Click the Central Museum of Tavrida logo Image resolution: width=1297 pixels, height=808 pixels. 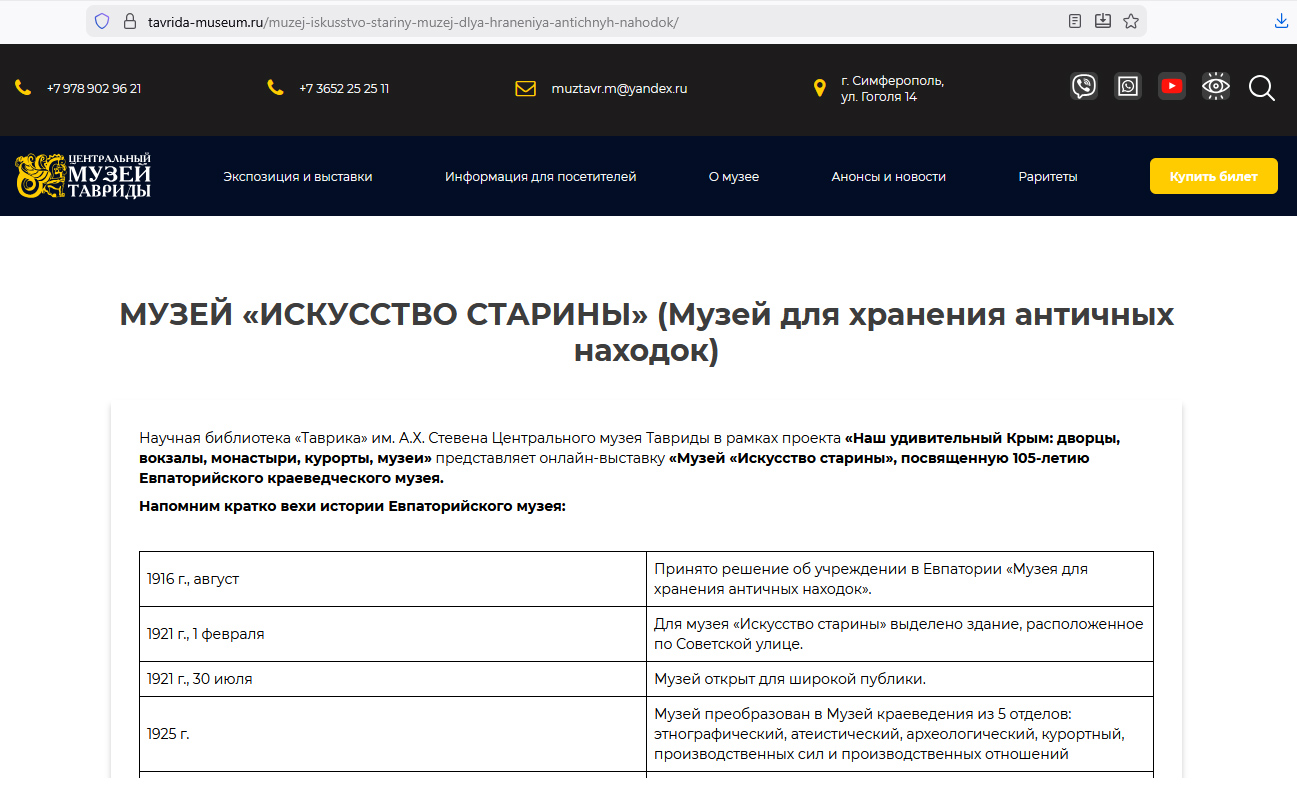click(84, 176)
